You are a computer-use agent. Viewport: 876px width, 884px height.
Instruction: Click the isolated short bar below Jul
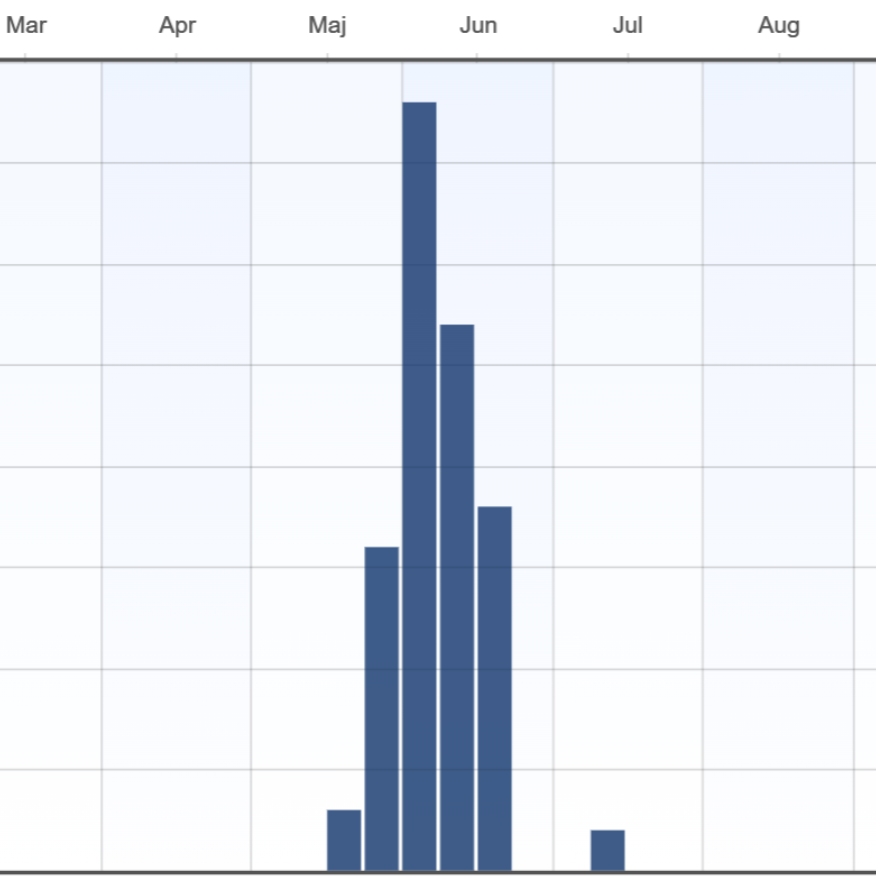[x=607, y=850]
